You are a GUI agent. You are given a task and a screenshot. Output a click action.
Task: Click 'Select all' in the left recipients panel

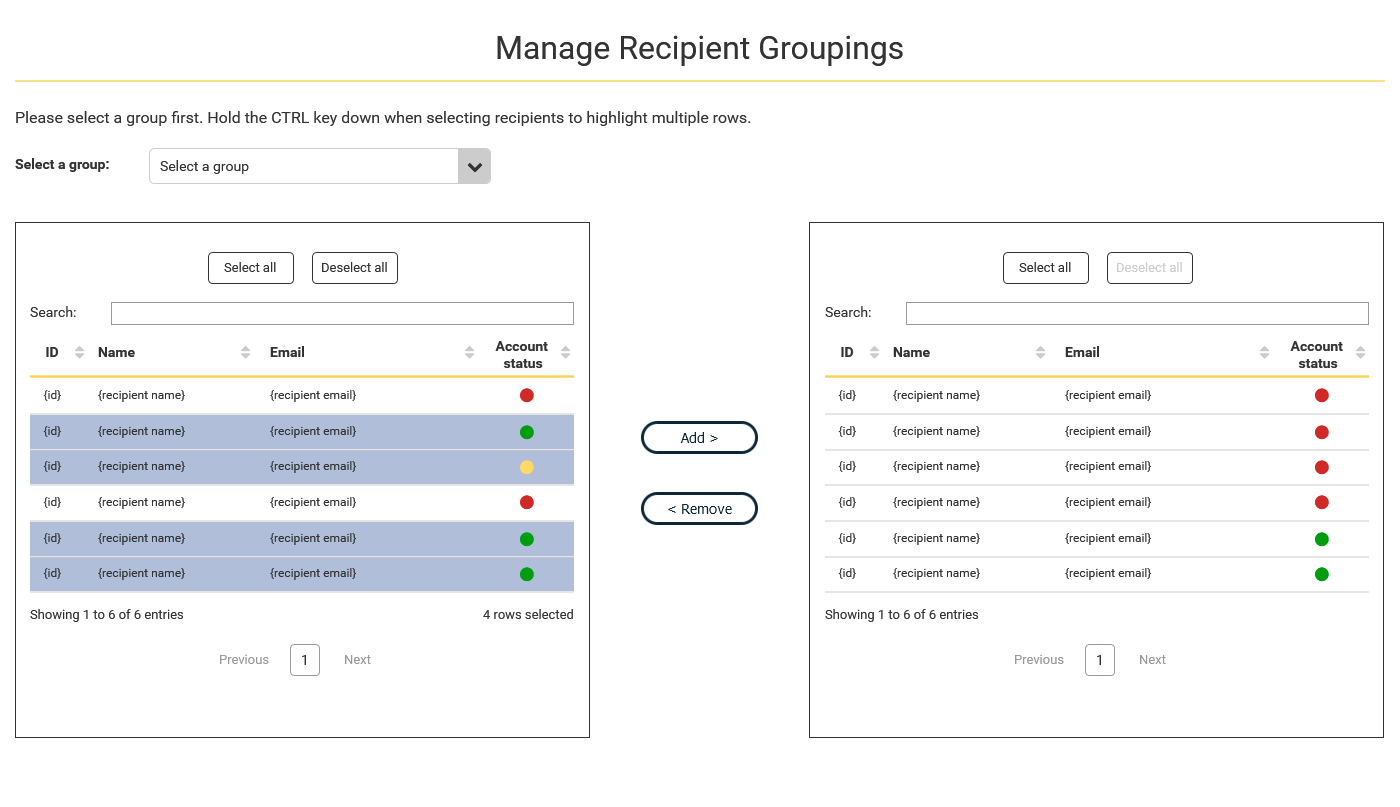pyautogui.click(x=250, y=268)
